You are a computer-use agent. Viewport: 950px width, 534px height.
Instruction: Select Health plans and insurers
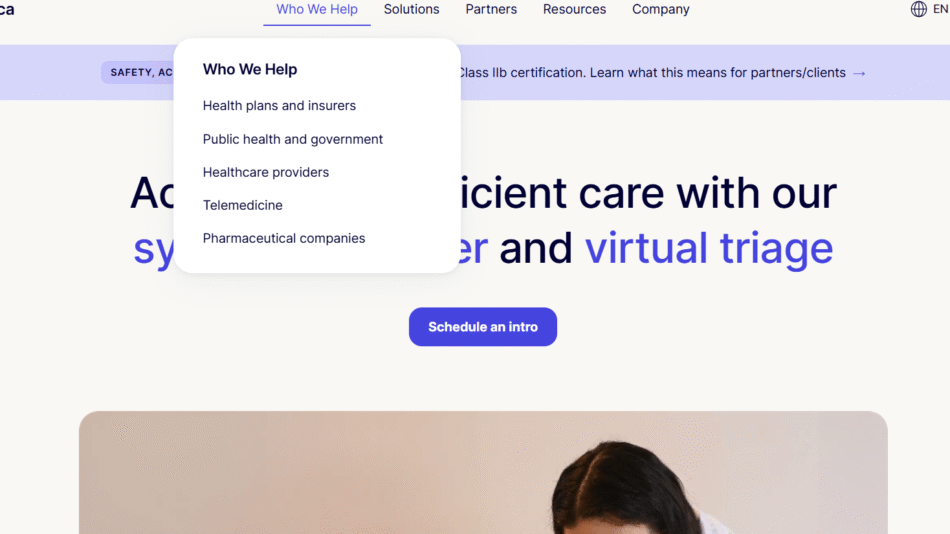pos(279,105)
